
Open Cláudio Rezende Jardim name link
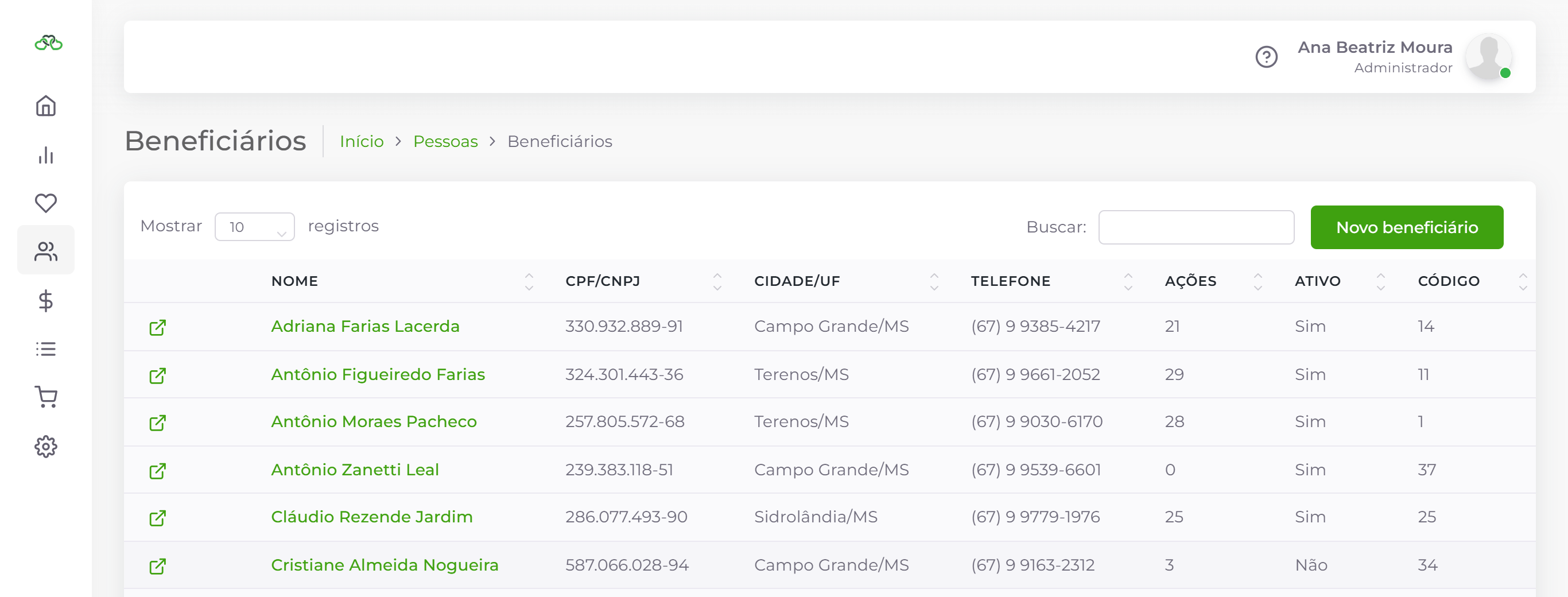tap(372, 517)
